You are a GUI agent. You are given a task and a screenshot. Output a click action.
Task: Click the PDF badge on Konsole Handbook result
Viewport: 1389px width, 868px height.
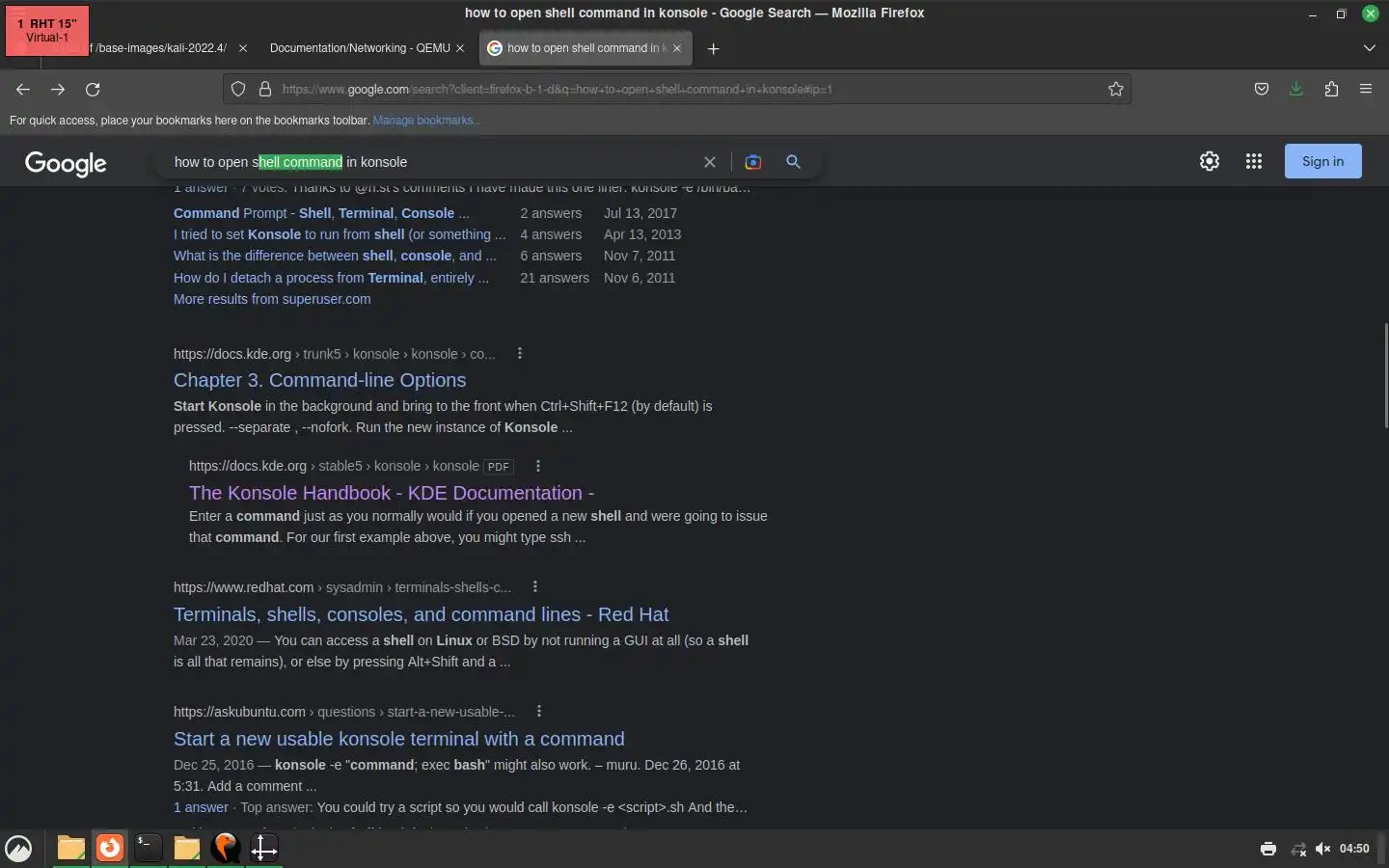[499, 467]
